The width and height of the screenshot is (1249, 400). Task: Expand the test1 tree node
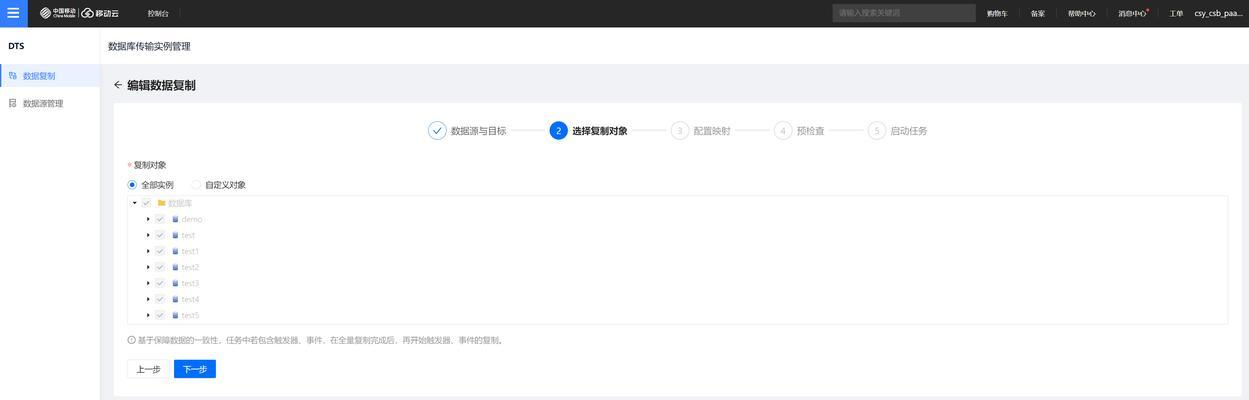tap(148, 251)
